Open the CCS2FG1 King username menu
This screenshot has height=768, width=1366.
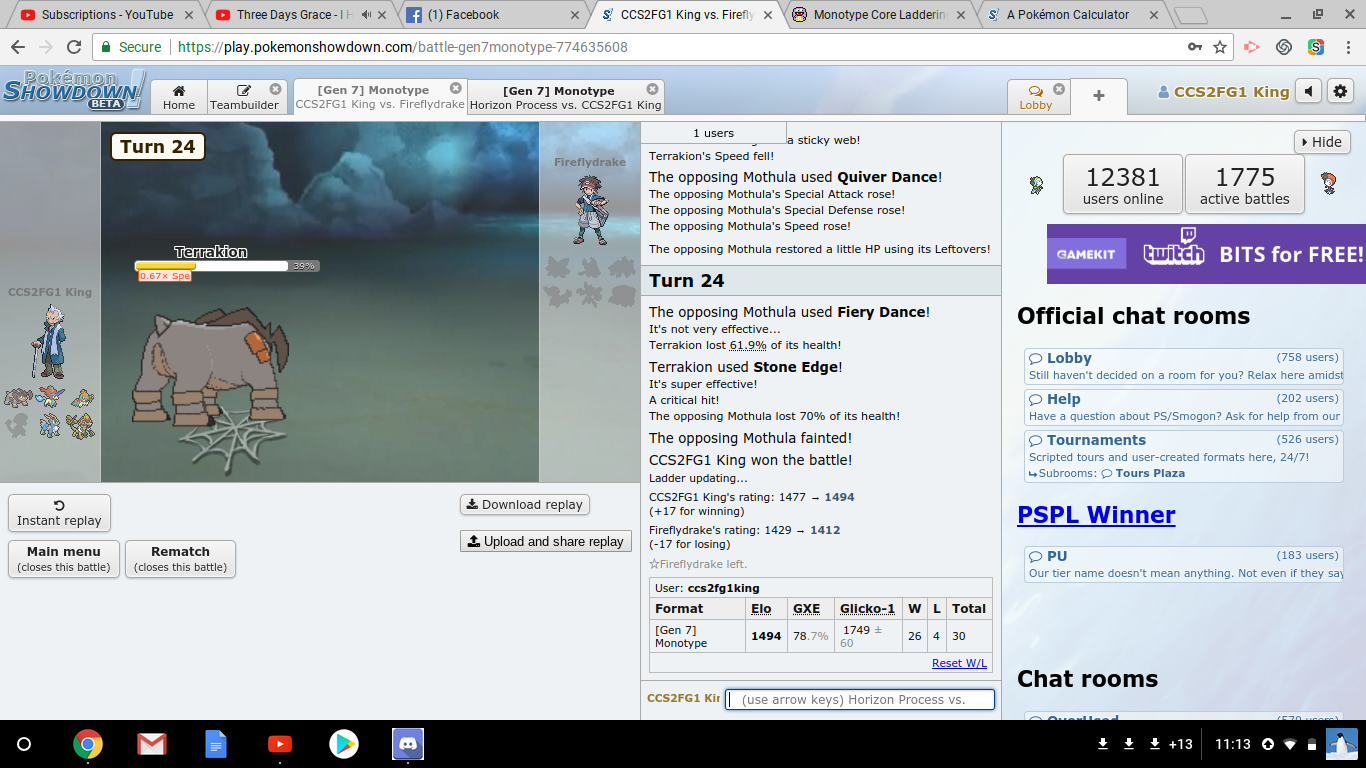click(x=1223, y=92)
